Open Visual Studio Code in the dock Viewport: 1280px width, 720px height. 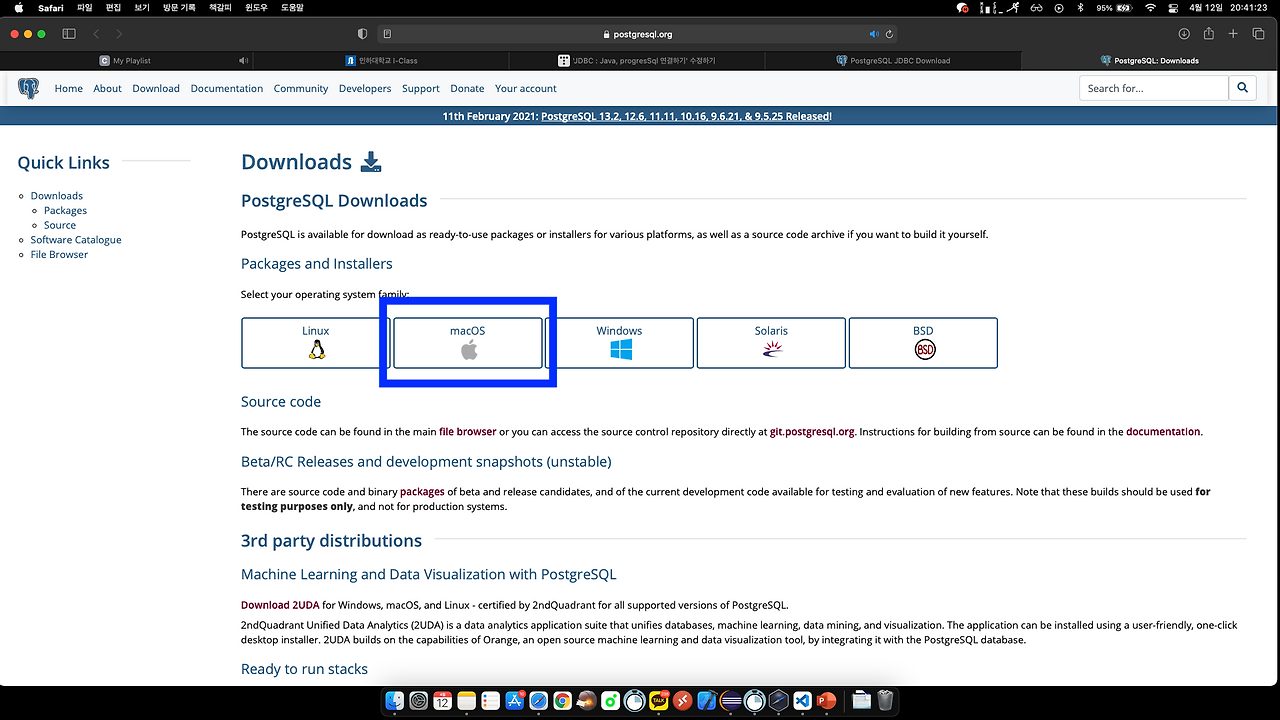[x=802, y=701]
